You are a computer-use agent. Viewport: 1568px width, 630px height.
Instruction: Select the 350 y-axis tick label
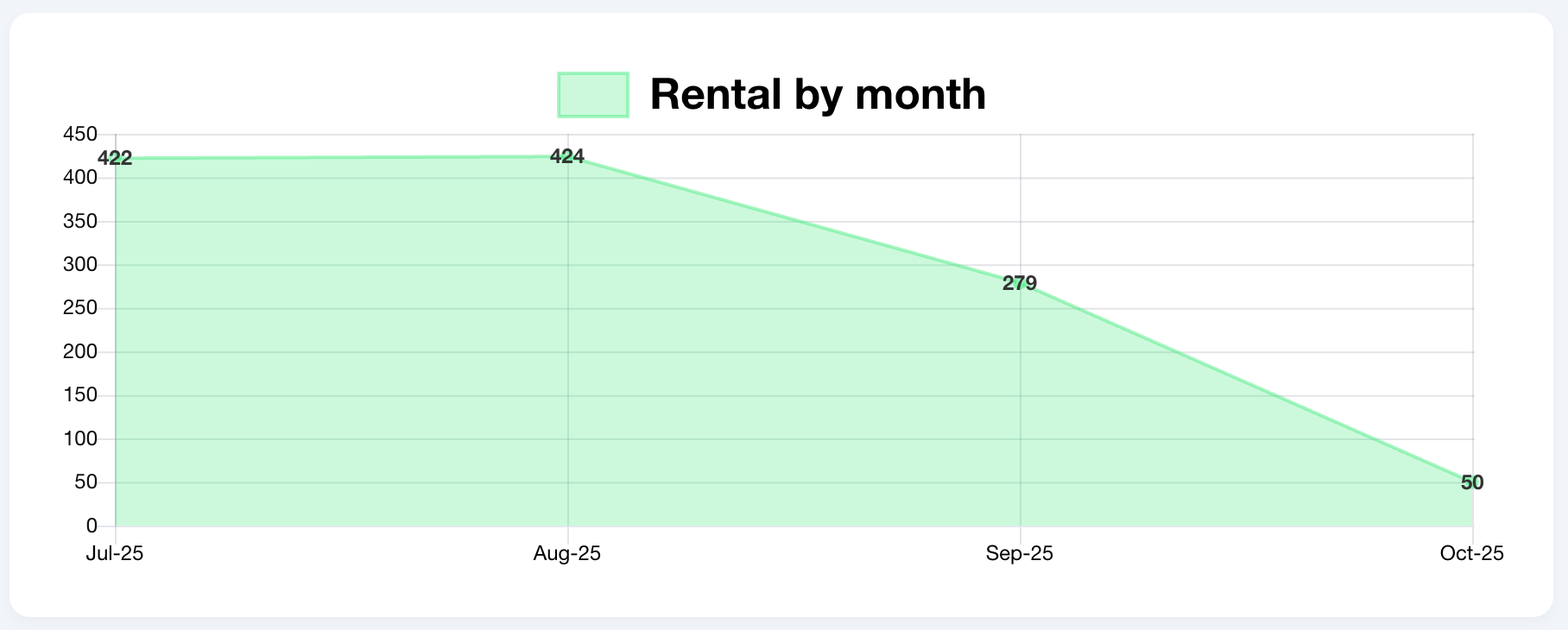80,222
